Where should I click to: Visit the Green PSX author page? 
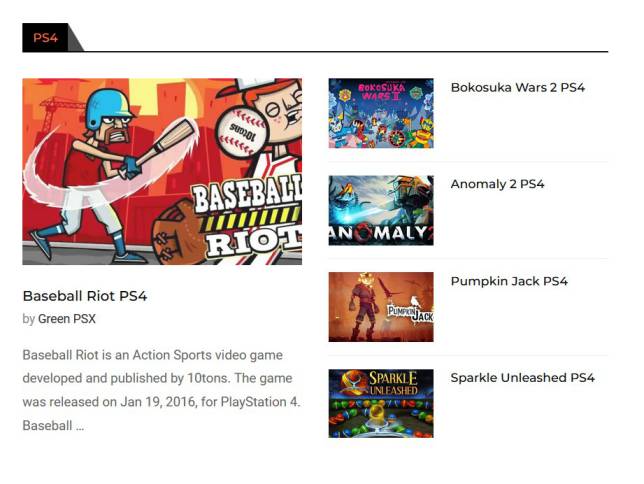(x=67, y=319)
